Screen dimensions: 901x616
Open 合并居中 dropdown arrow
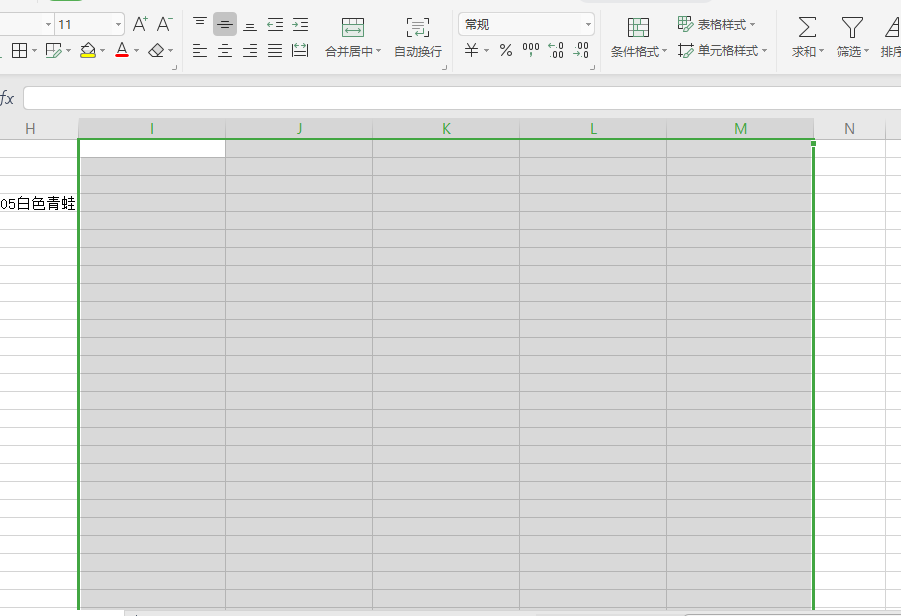click(x=379, y=51)
